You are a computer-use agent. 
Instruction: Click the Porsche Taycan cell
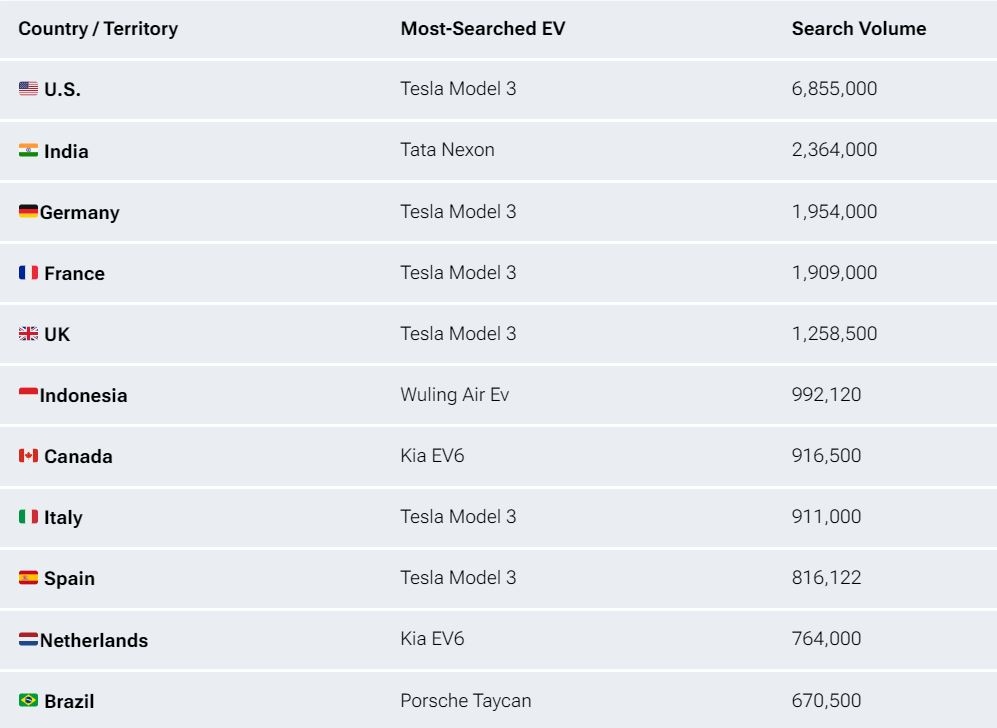click(x=465, y=701)
